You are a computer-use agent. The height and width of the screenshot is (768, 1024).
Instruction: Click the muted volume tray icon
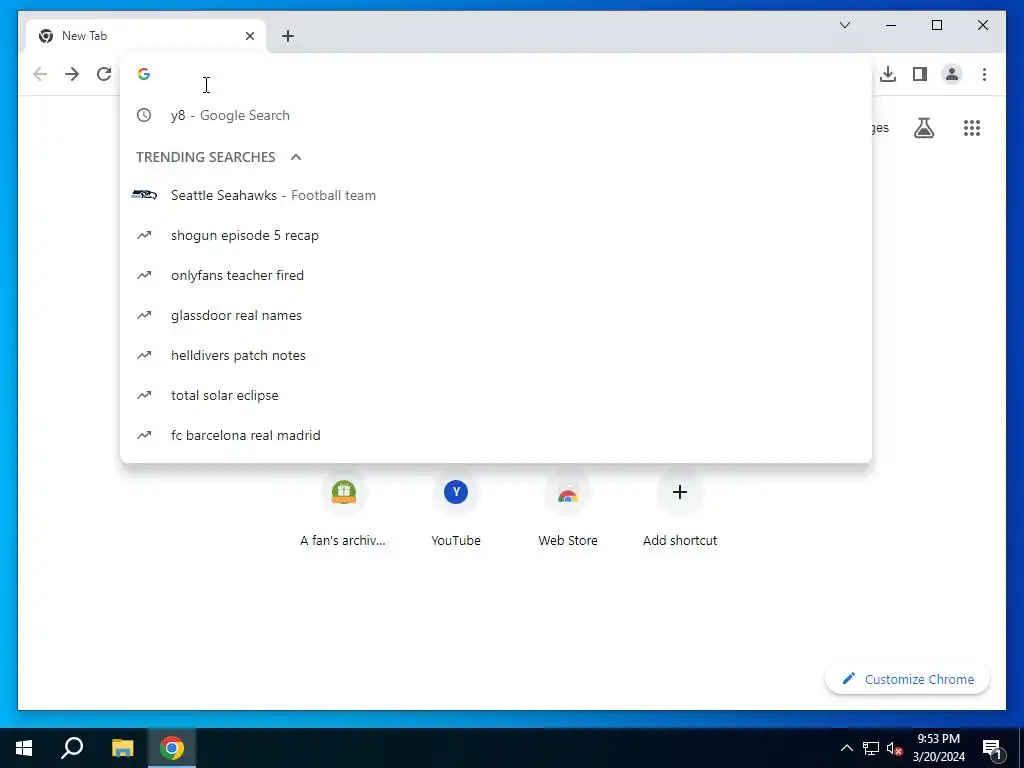click(894, 748)
